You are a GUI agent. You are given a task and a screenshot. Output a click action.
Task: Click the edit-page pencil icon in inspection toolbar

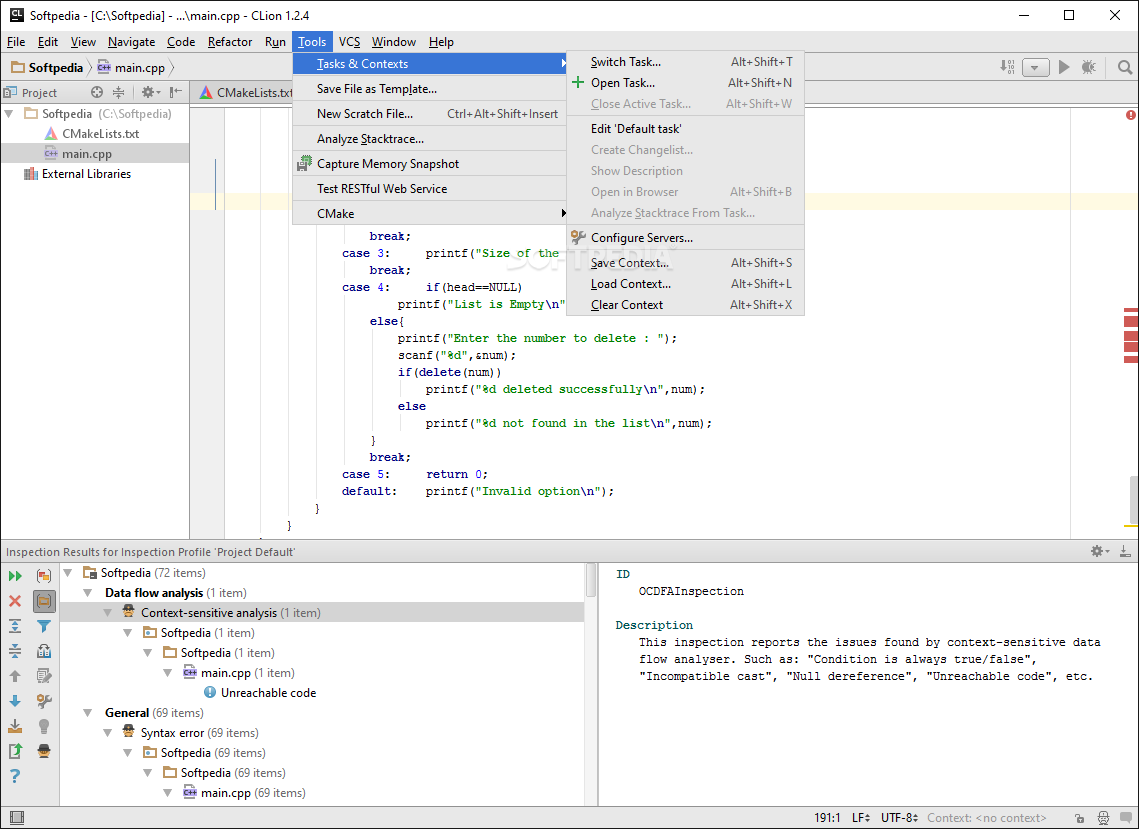point(44,676)
